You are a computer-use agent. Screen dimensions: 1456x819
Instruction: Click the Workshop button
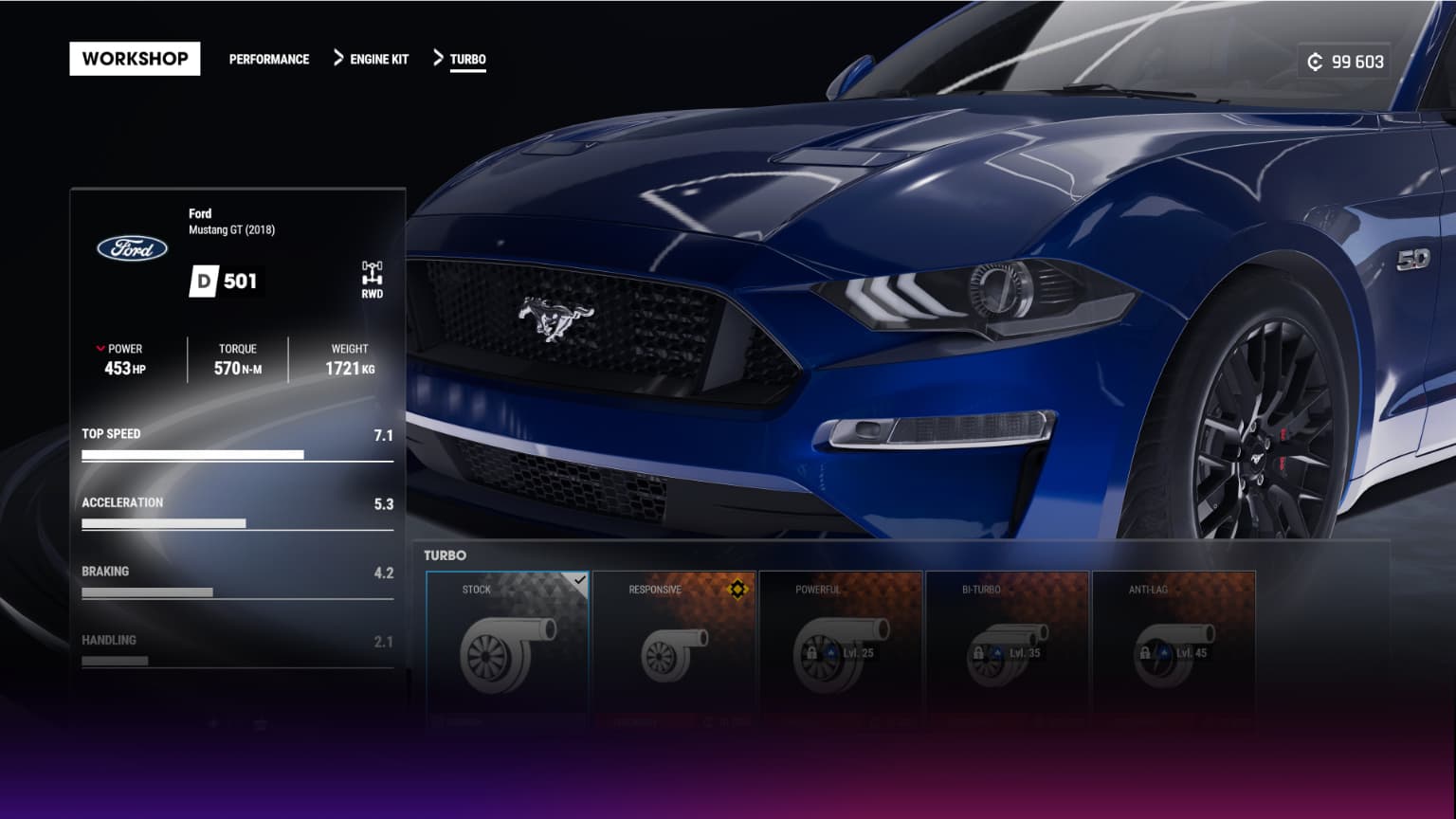click(135, 59)
